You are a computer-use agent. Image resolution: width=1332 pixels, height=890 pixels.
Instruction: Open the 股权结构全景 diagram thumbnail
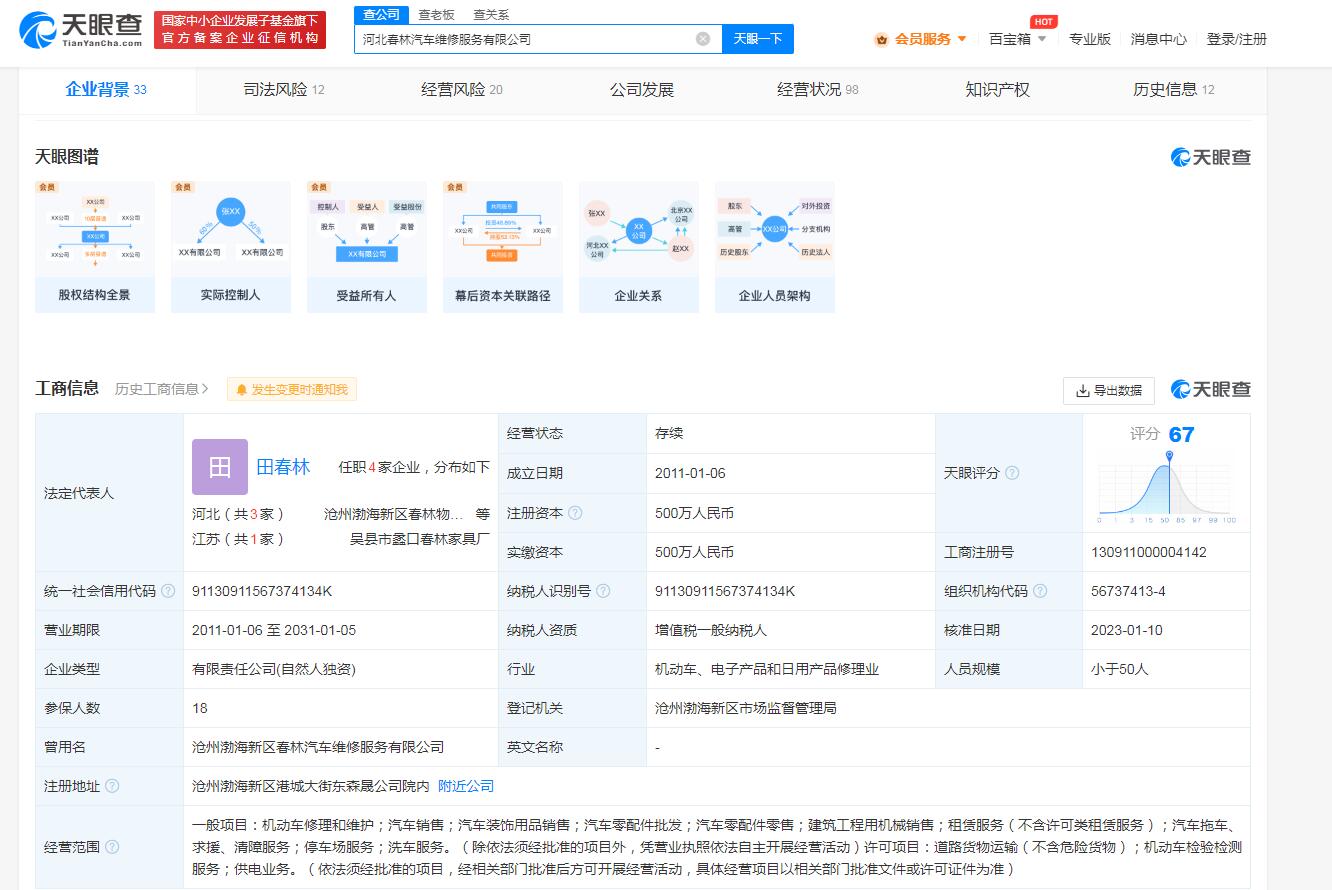coord(95,247)
